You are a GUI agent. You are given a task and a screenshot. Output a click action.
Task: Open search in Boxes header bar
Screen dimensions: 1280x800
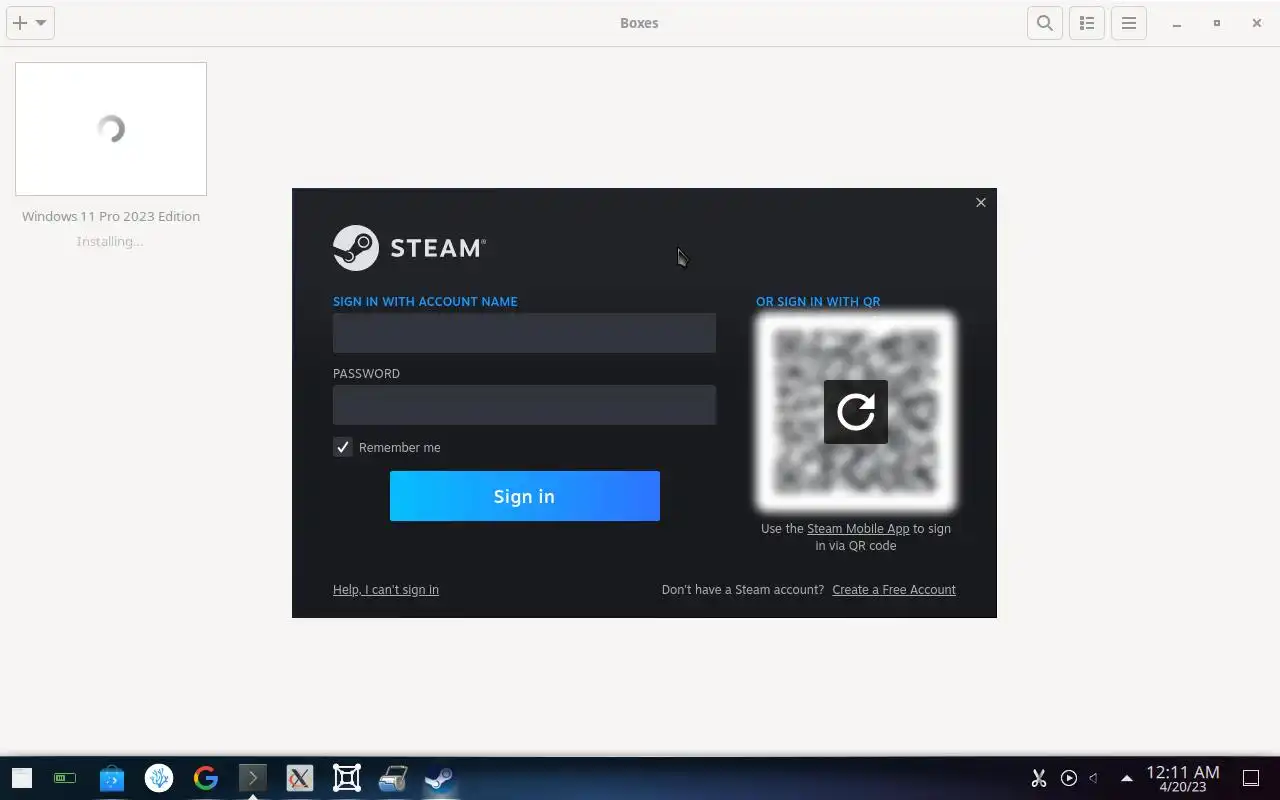[1045, 23]
